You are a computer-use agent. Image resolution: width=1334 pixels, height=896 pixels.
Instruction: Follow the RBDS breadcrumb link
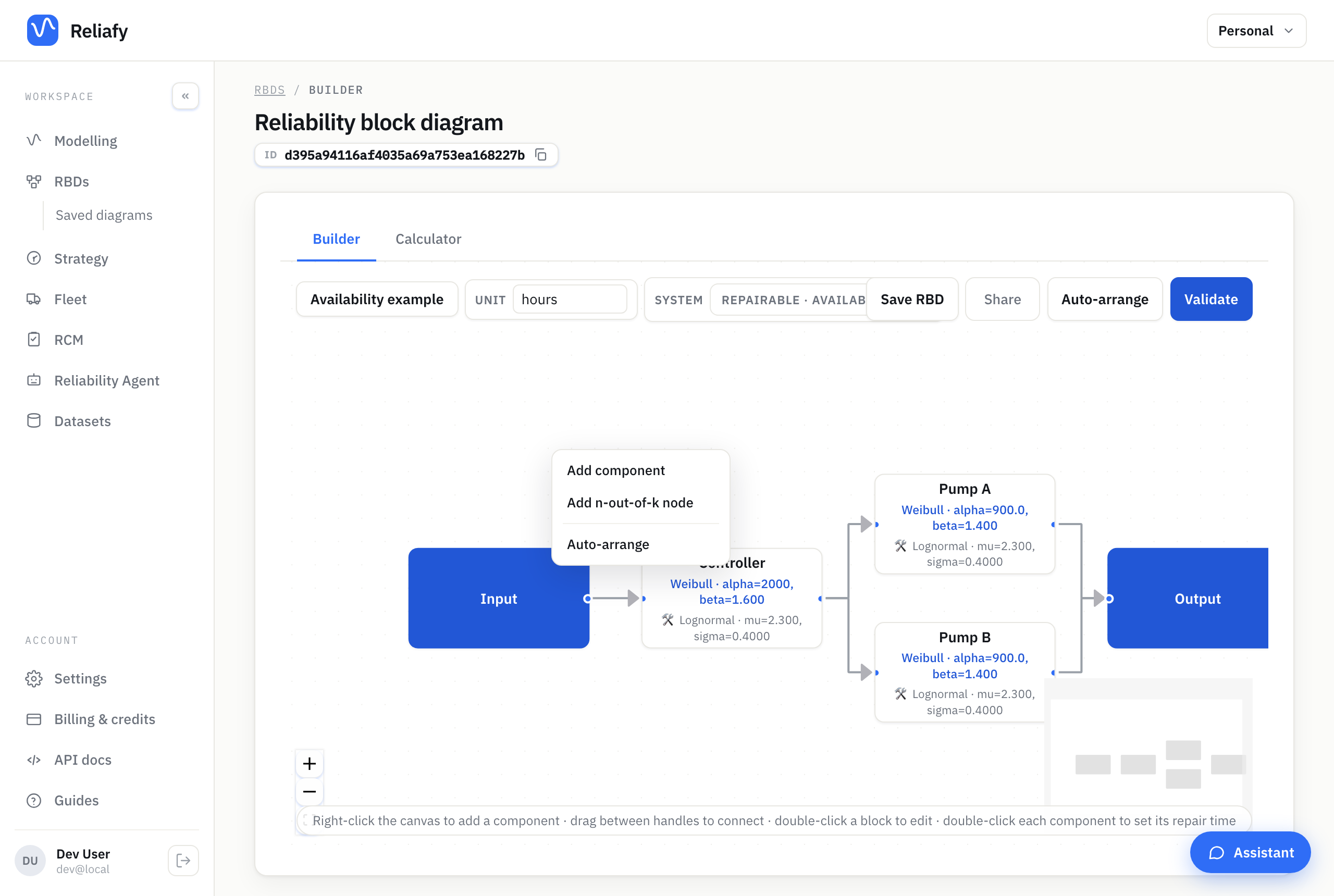(x=270, y=90)
